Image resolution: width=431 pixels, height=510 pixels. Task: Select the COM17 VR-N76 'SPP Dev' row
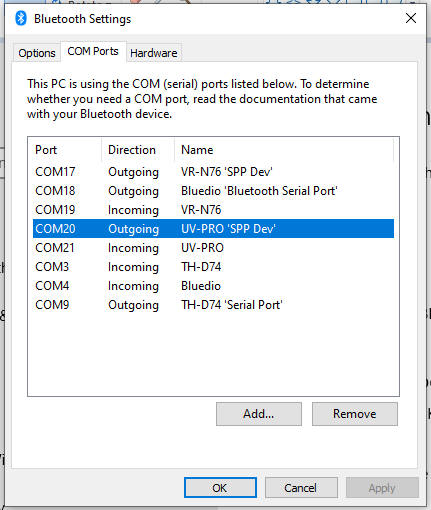pos(213,172)
